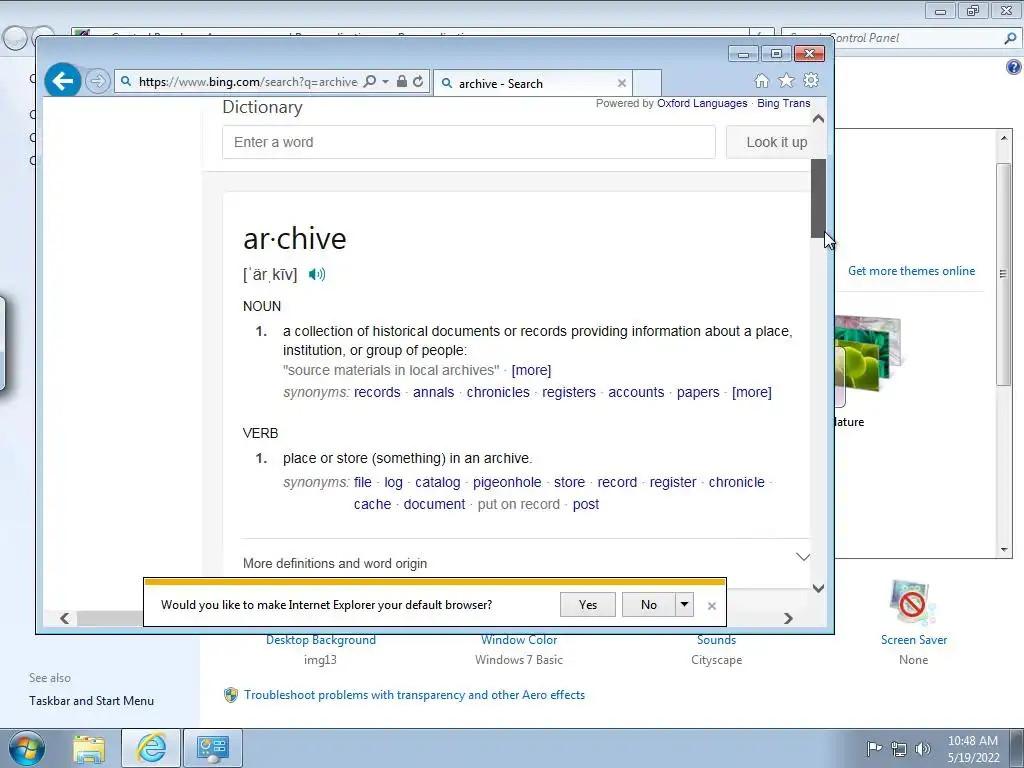
Task: Open the synonym 'annals'
Action: (x=434, y=392)
